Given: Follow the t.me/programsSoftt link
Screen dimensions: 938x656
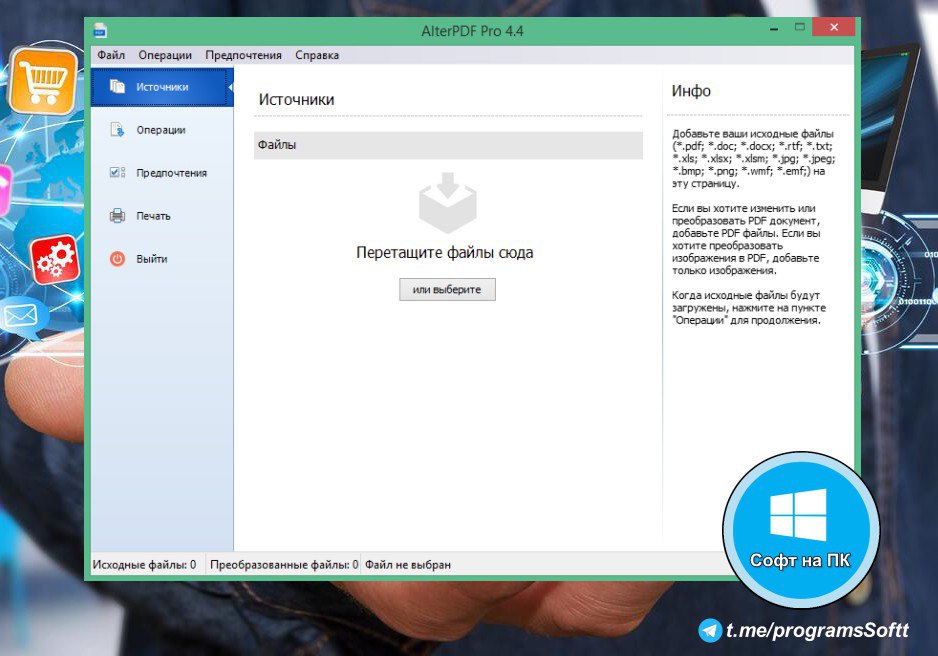Looking at the screenshot, I should 817,630.
